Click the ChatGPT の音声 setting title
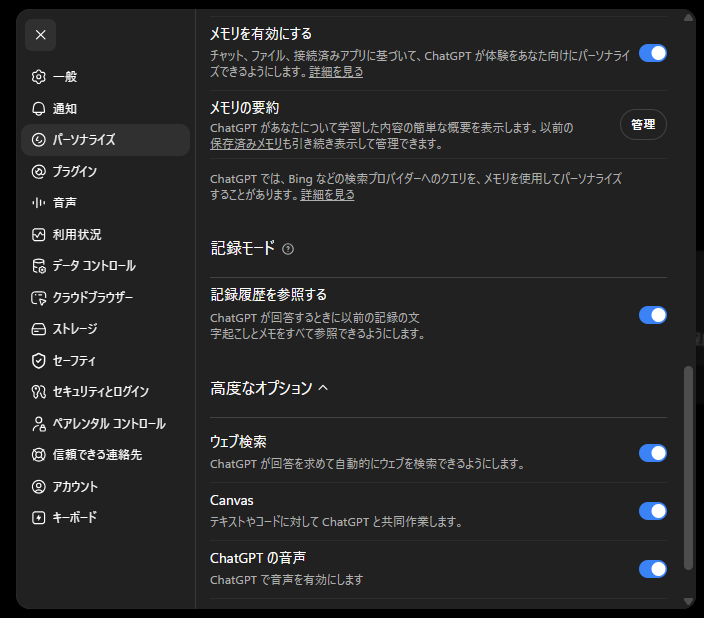 [258, 558]
